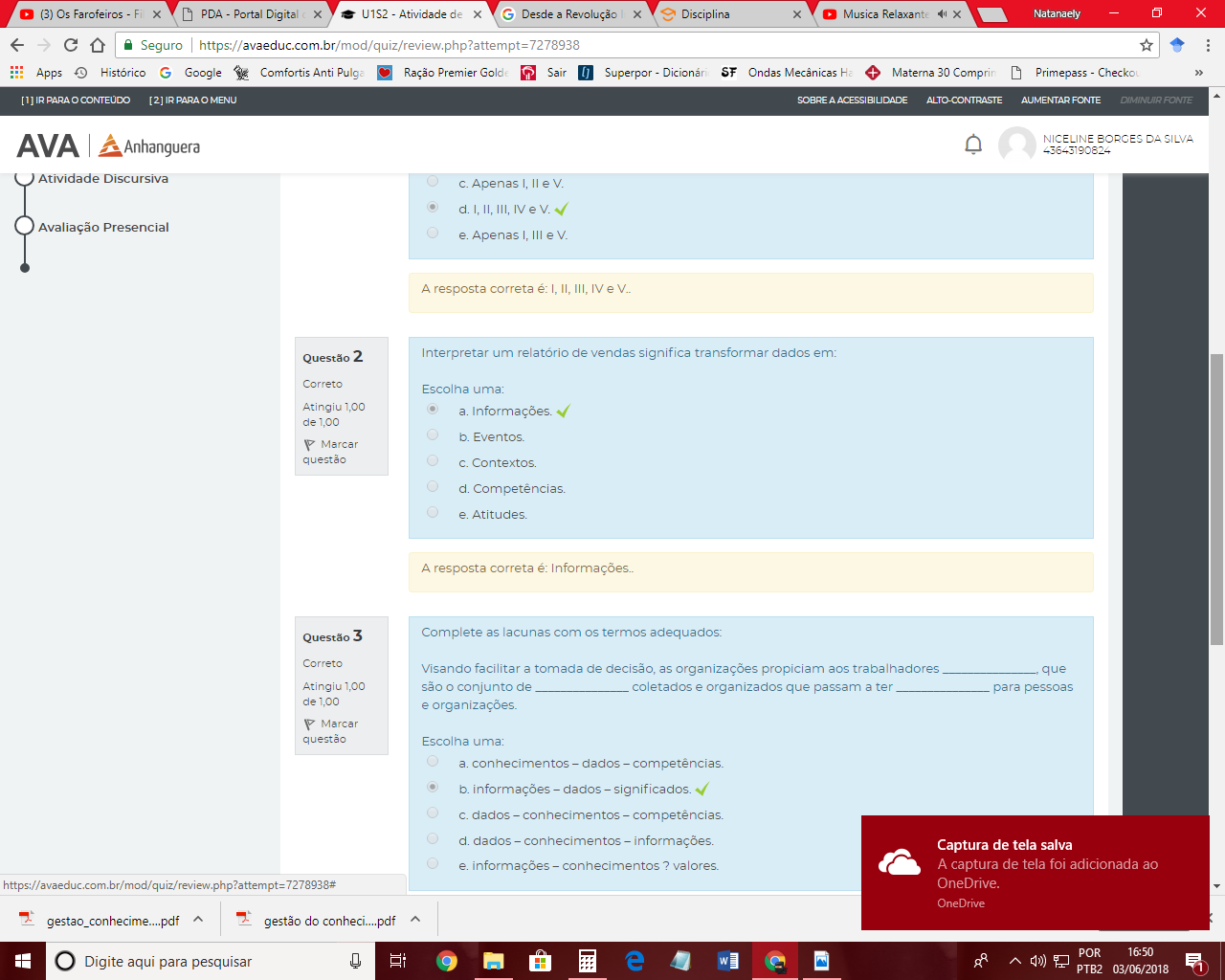Viewport: 1225px width, 980px height.
Task: Open Calculator from the taskbar
Action: (x=588, y=961)
